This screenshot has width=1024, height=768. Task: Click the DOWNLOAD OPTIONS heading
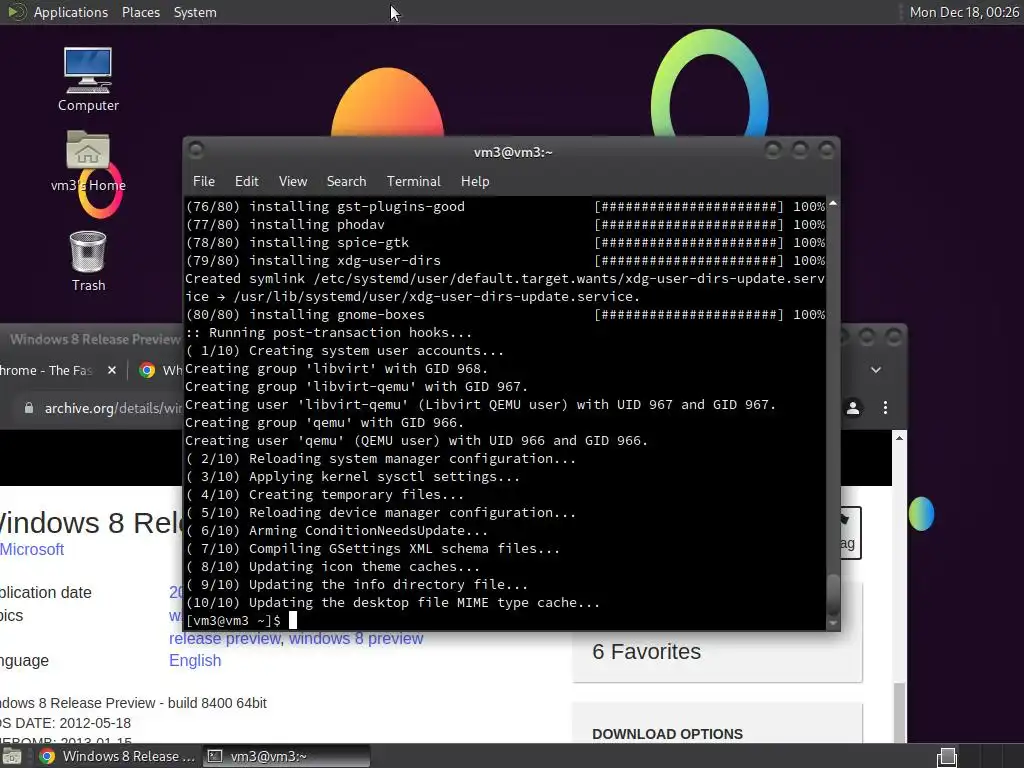point(667,734)
